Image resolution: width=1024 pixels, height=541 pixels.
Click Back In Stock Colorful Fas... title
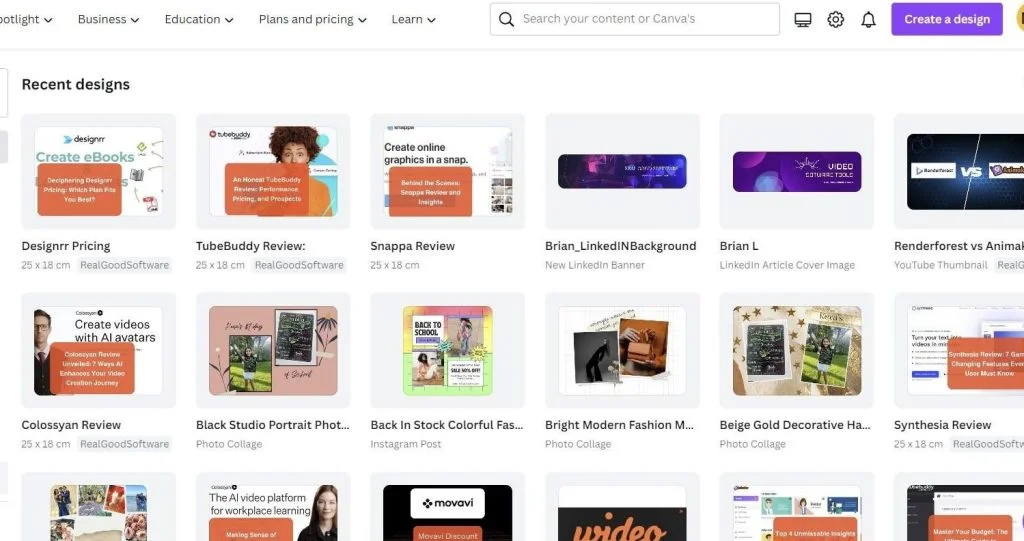pyautogui.click(x=447, y=425)
